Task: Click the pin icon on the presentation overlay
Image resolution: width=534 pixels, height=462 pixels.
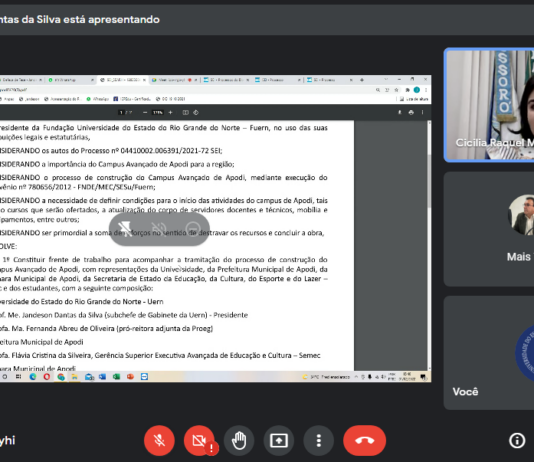Action: [x=125, y=228]
